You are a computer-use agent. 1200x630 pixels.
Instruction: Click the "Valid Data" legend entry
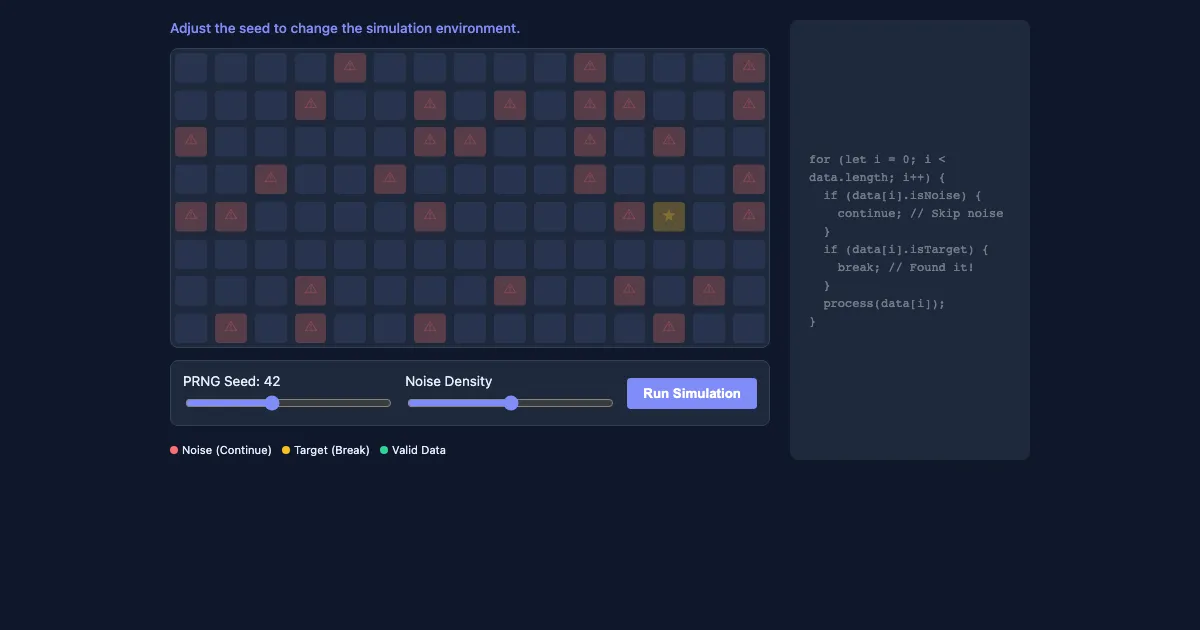413,450
